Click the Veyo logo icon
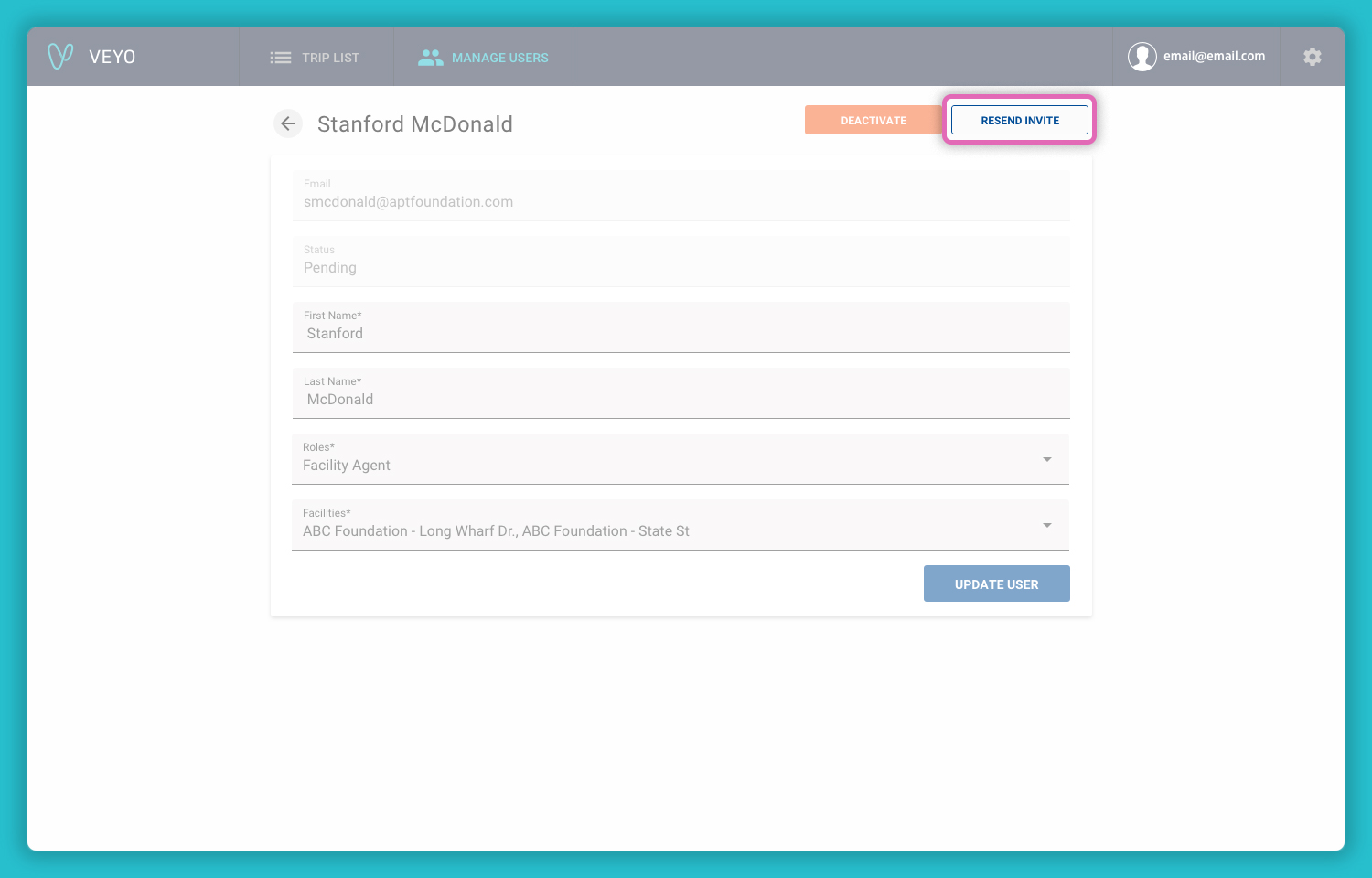This screenshot has width=1372, height=878. pyautogui.click(x=60, y=57)
